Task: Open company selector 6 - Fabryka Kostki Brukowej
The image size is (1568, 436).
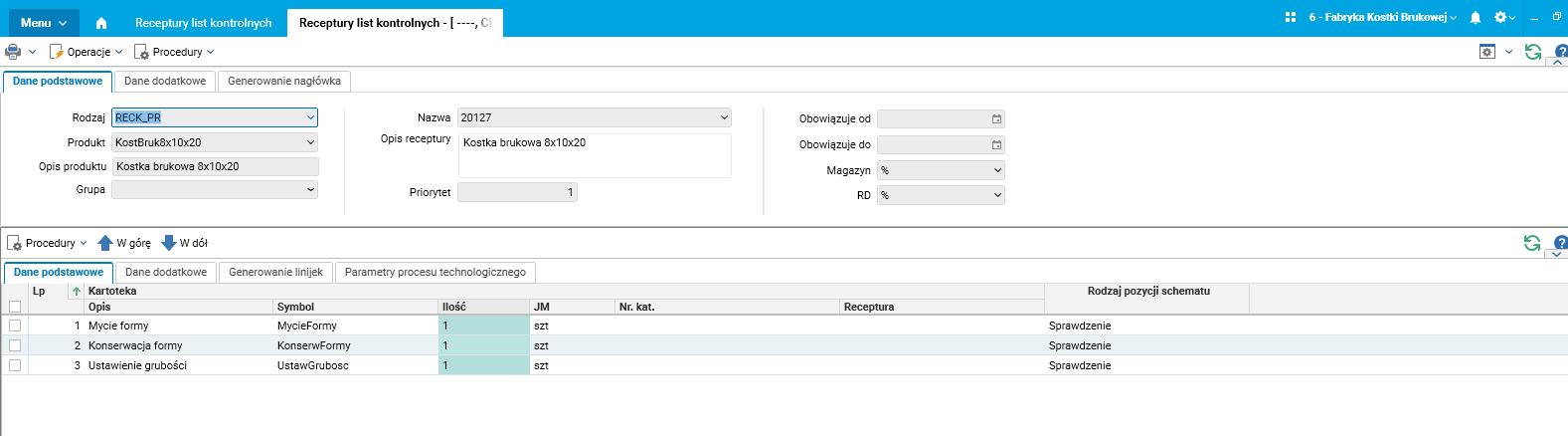Action: [x=1383, y=17]
